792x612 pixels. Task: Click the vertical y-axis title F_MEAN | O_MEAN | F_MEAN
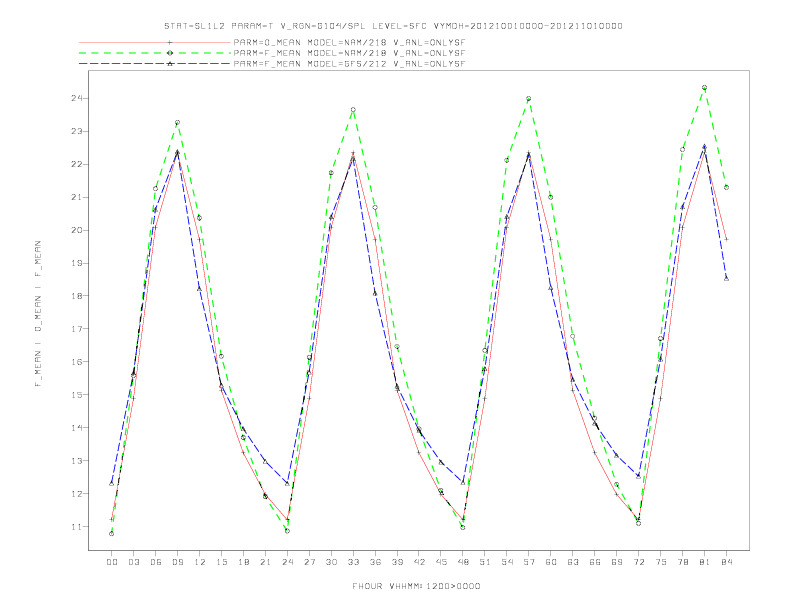click(38, 314)
